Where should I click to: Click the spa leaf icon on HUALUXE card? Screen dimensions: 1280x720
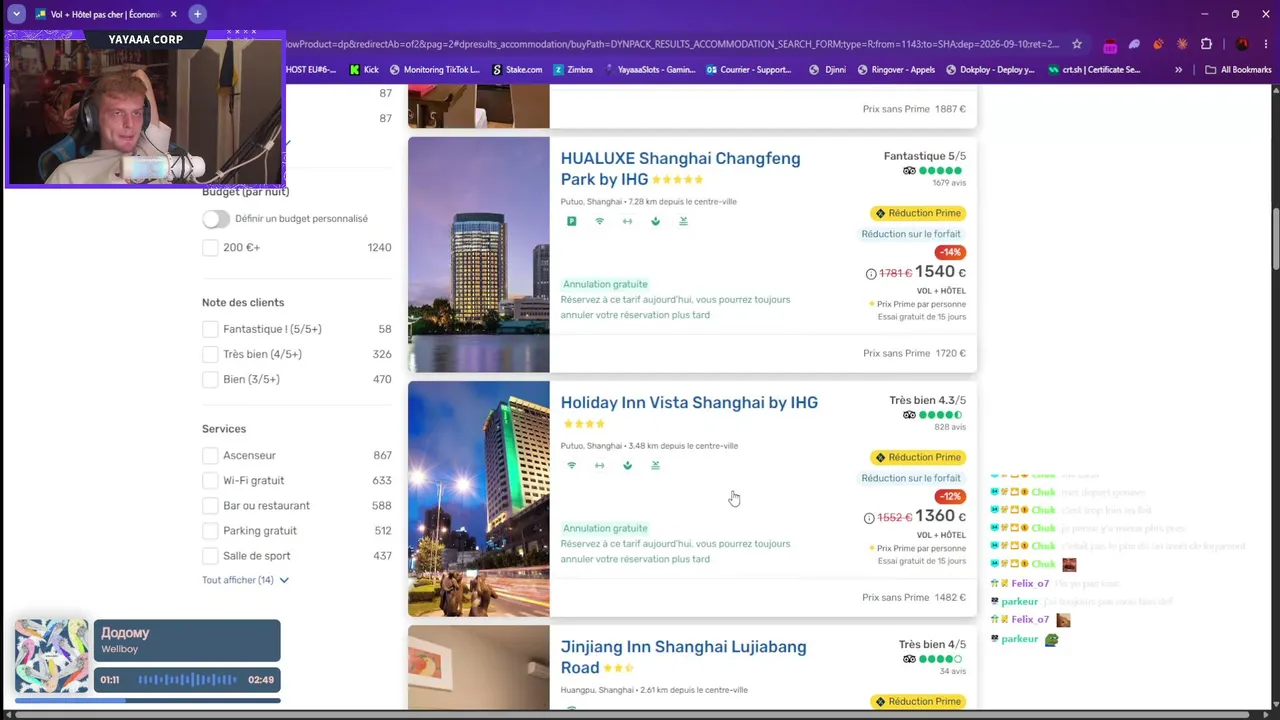(x=656, y=221)
